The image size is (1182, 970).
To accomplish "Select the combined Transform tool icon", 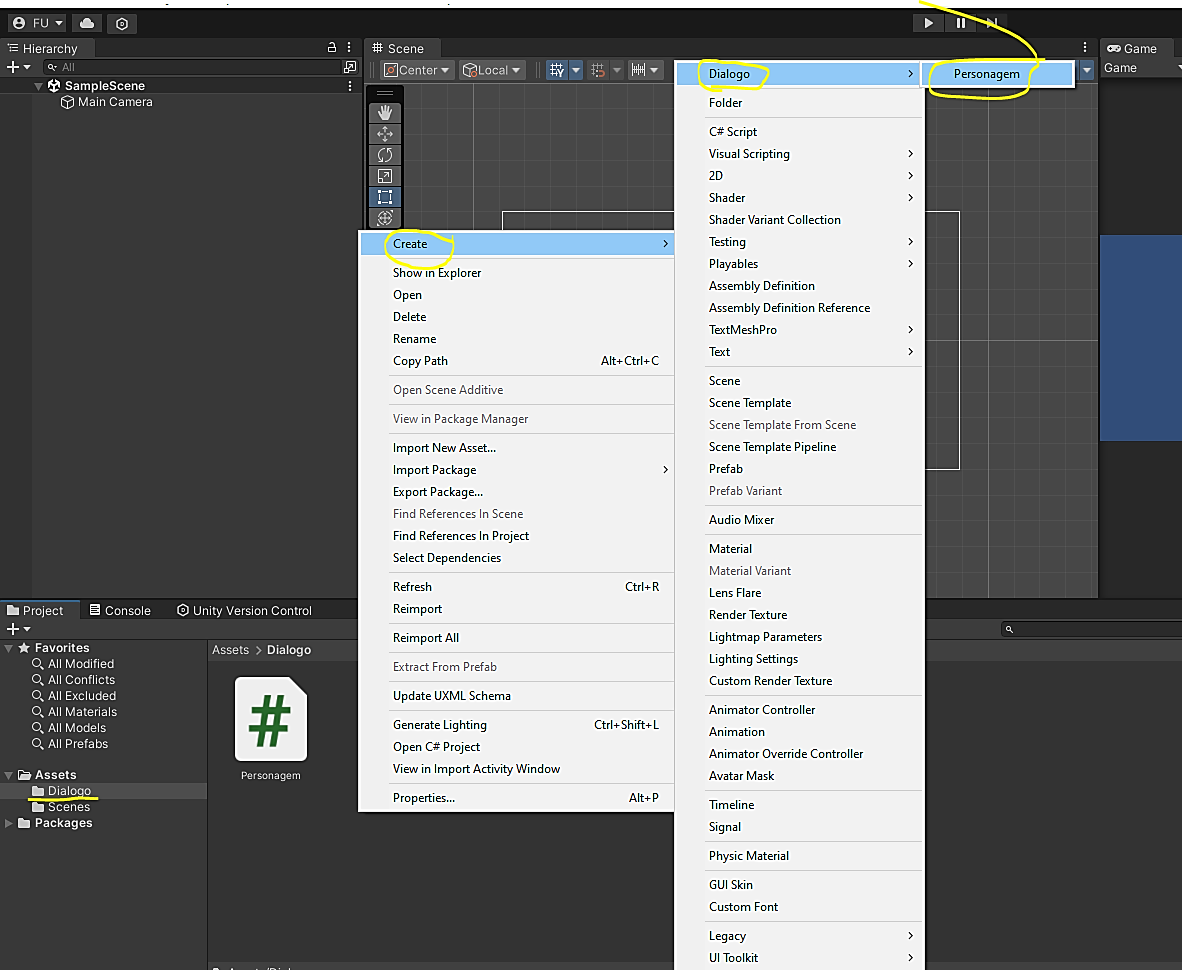I will [x=385, y=217].
